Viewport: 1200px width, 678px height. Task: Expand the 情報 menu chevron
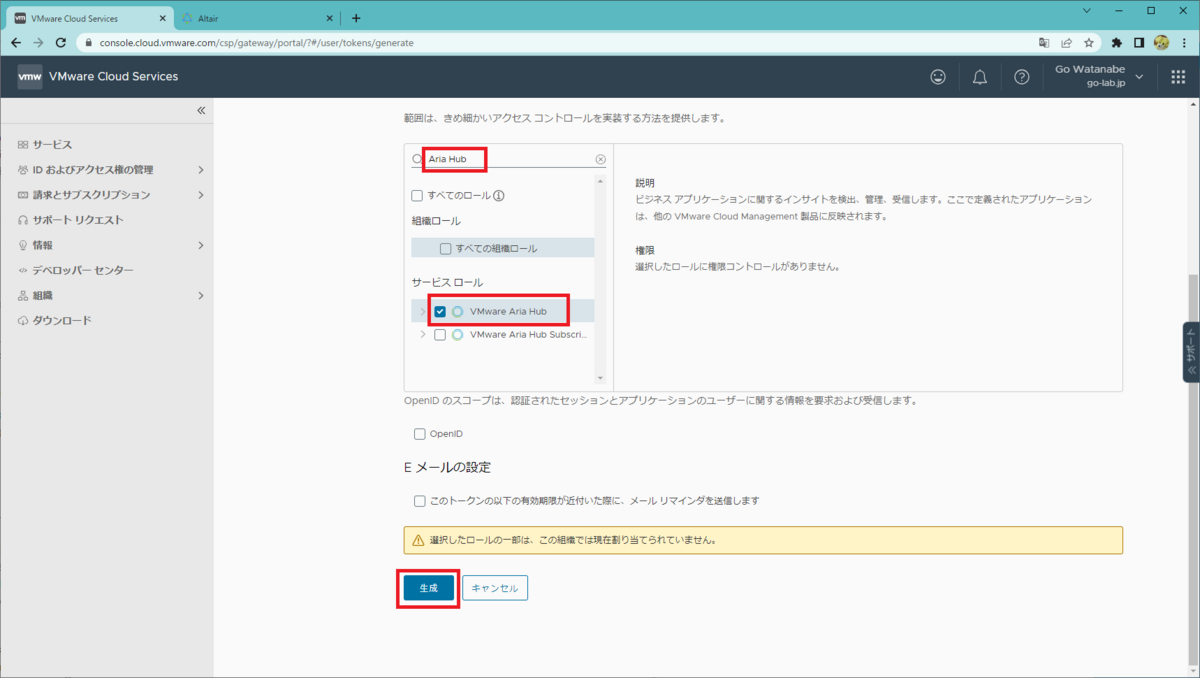(x=200, y=245)
